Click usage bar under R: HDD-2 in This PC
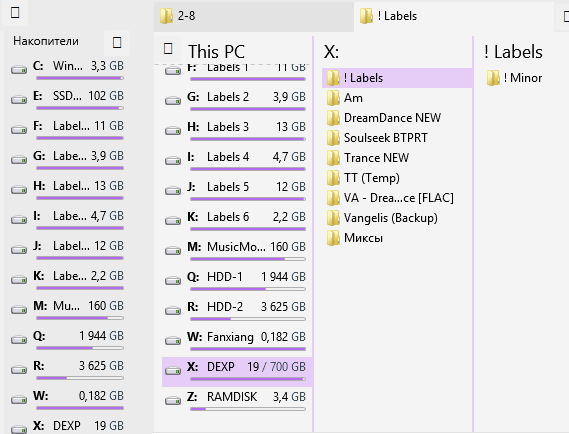 click(x=248, y=319)
